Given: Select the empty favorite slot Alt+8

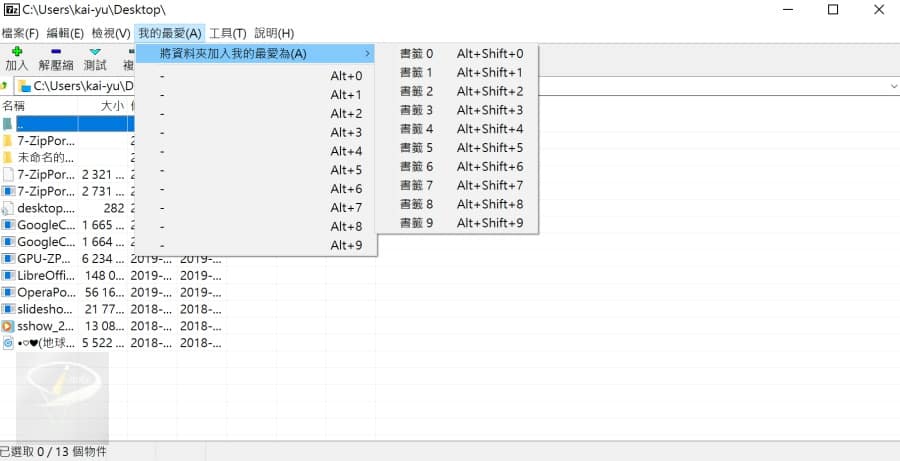Looking at the screenshot, I should [255, 227].
